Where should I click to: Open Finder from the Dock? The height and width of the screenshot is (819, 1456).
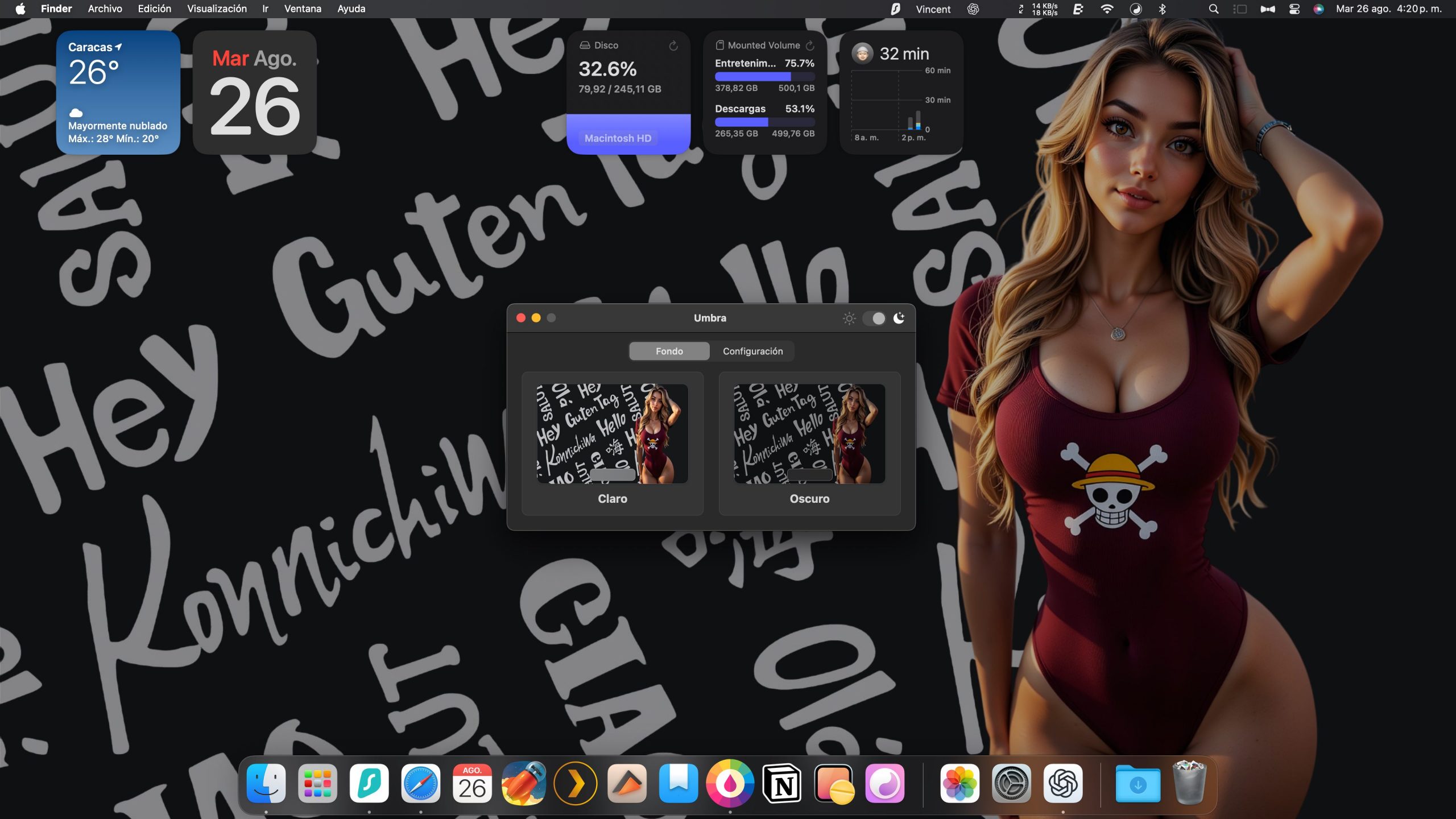266,783
